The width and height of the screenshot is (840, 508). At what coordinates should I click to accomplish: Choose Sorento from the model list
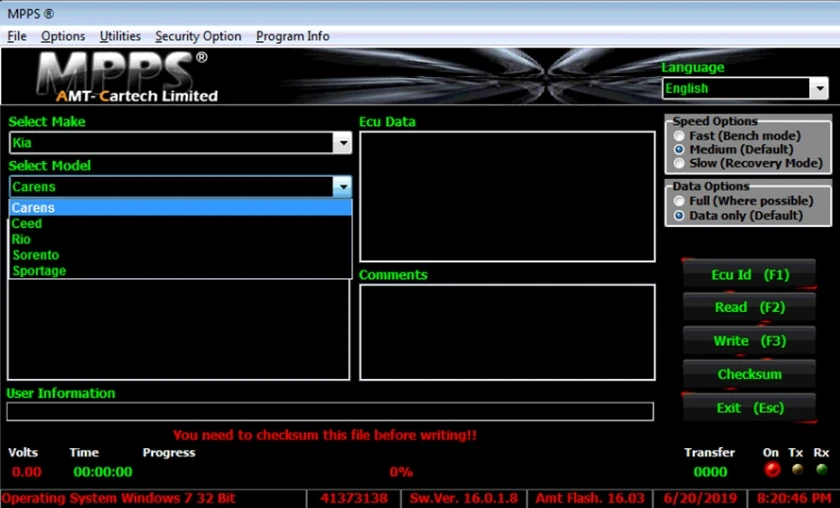coord(181,255)
